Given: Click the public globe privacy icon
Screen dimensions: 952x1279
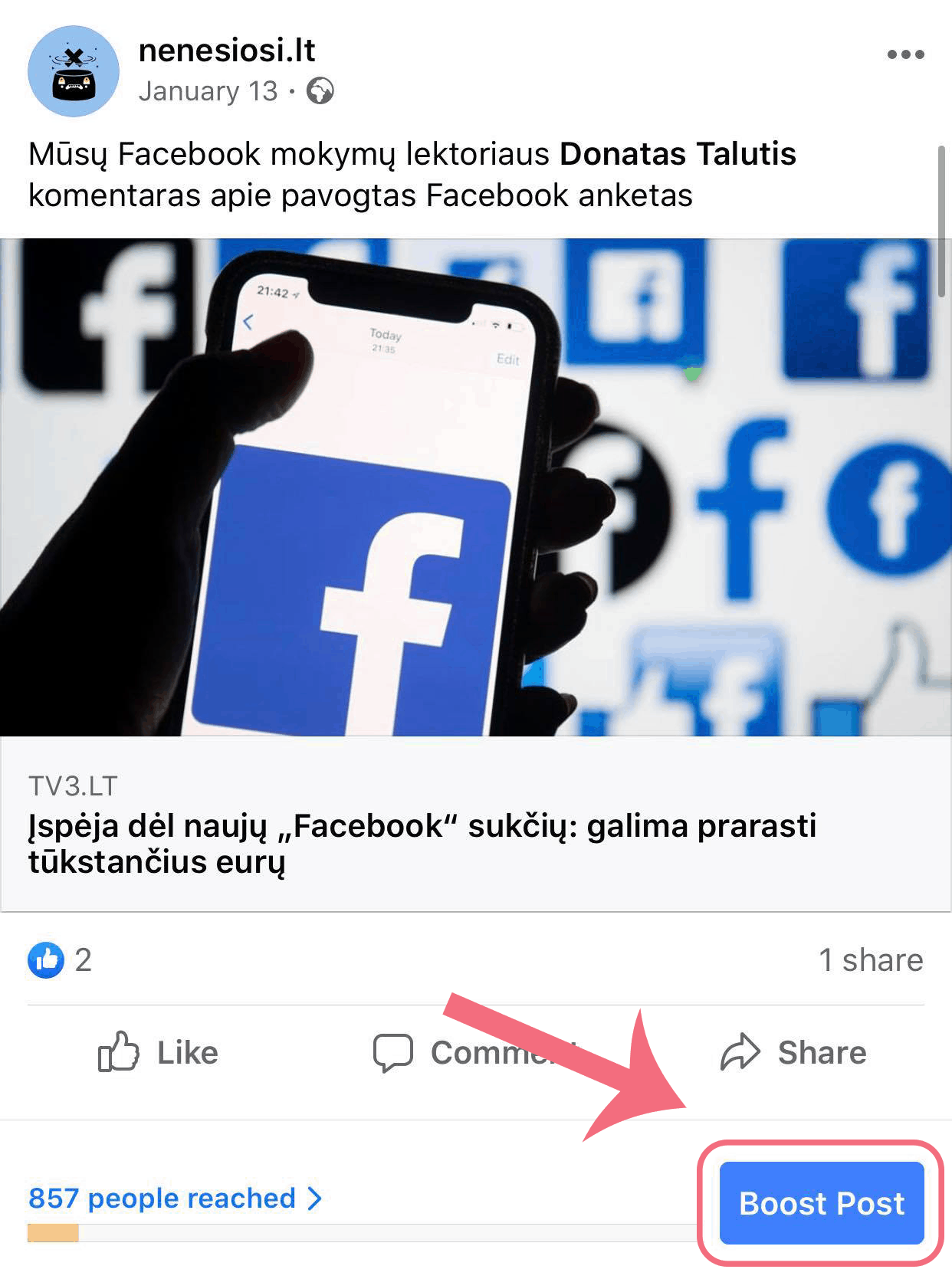Looking at the screenshot, I should pos(320,91).
